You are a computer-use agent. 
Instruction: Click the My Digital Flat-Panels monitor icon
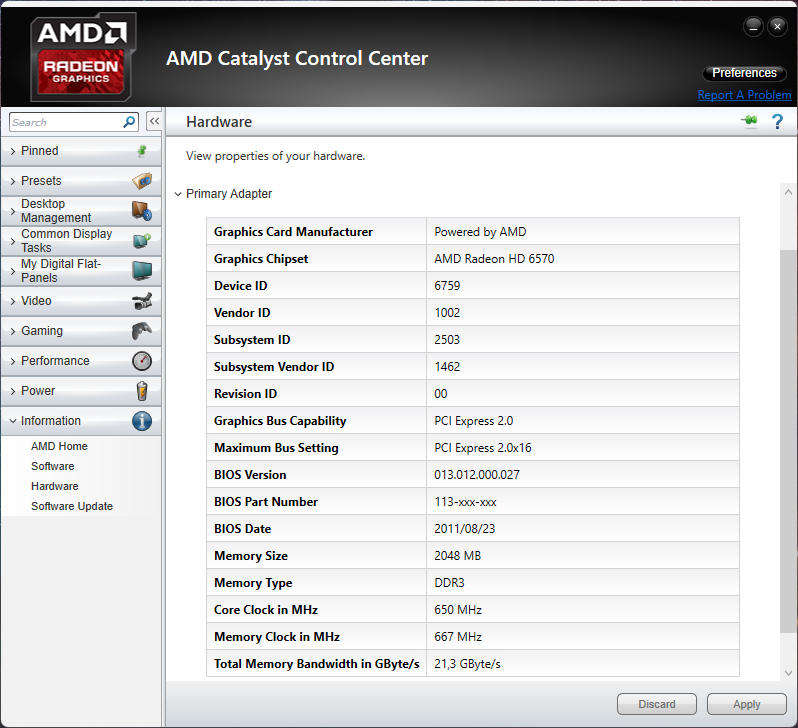point(142,270)
